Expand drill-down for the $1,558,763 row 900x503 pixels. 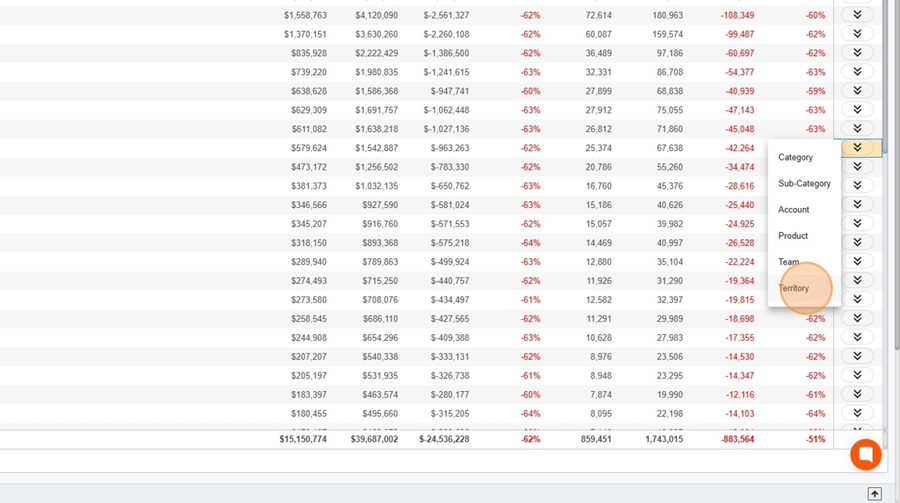[x=857, y=15]
